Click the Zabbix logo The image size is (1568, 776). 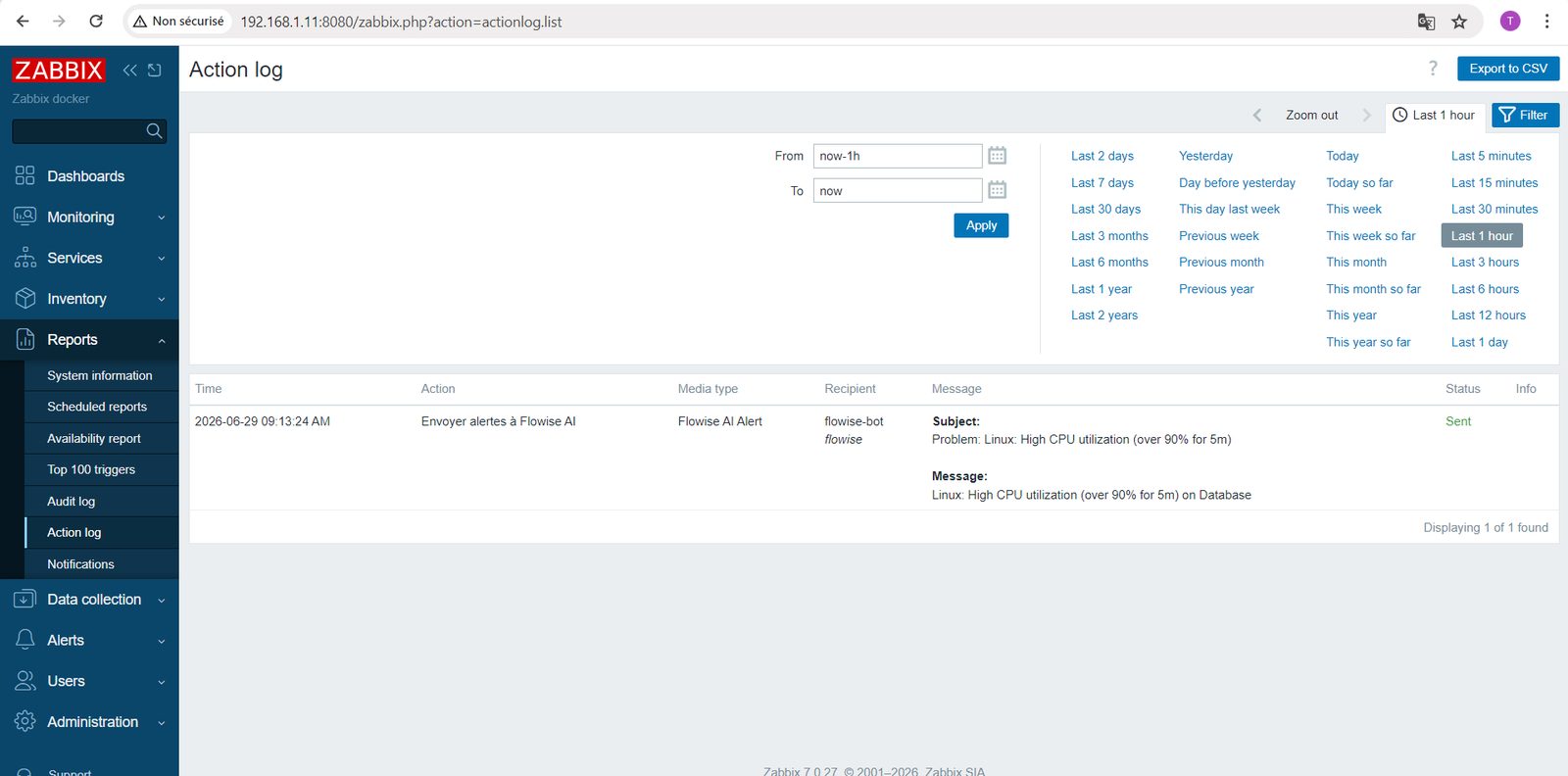tap(59, 70)
